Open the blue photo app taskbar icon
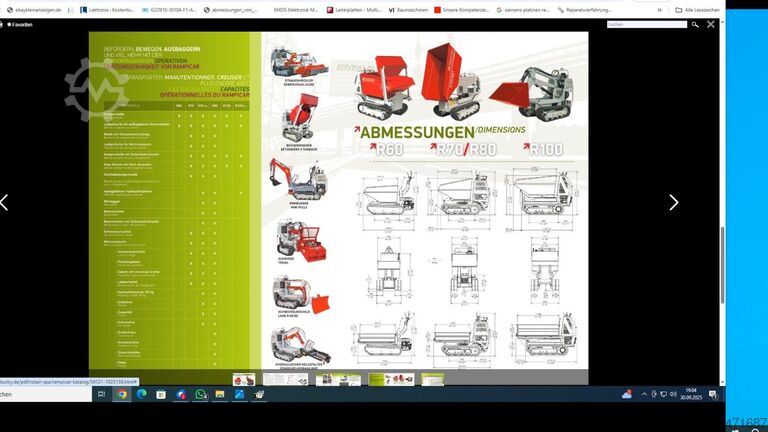 click(x=240, y=394)
